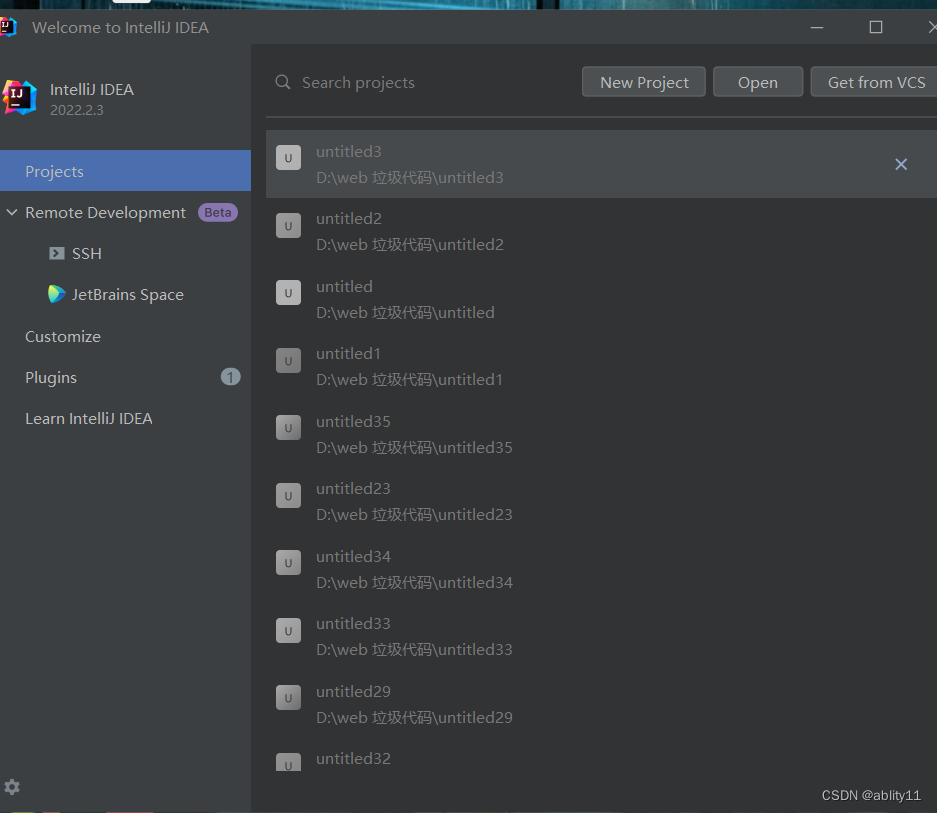
Task: Select the Projects tab in sidebar
Action: pos(125,171)
